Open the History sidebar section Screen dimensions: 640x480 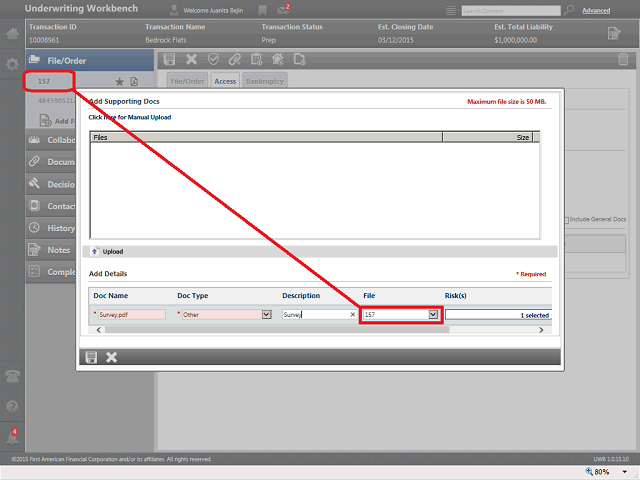coord(51,228)
